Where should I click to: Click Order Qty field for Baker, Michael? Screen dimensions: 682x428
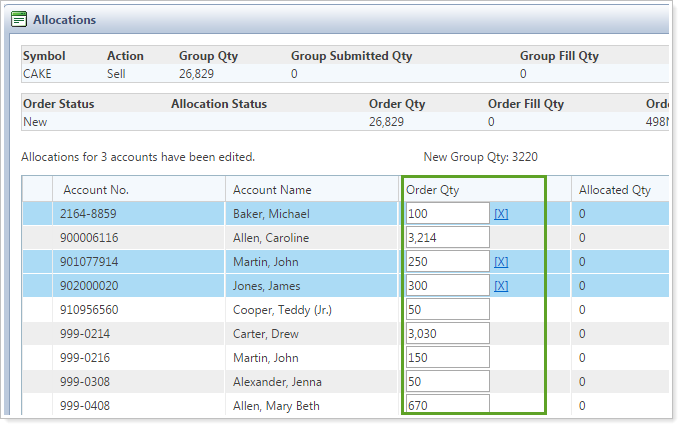(447, 214)
